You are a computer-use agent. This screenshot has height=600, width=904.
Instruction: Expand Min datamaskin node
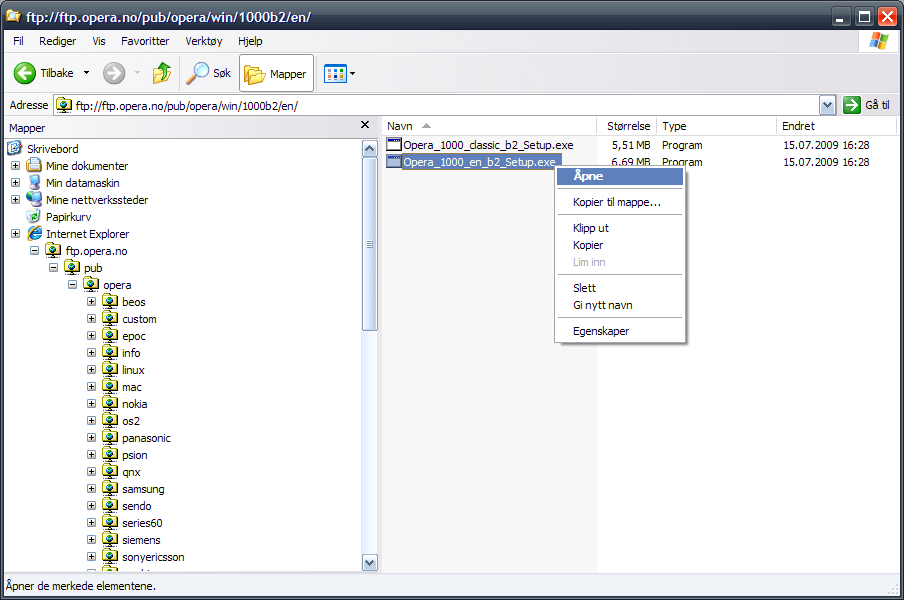(16, 183)
